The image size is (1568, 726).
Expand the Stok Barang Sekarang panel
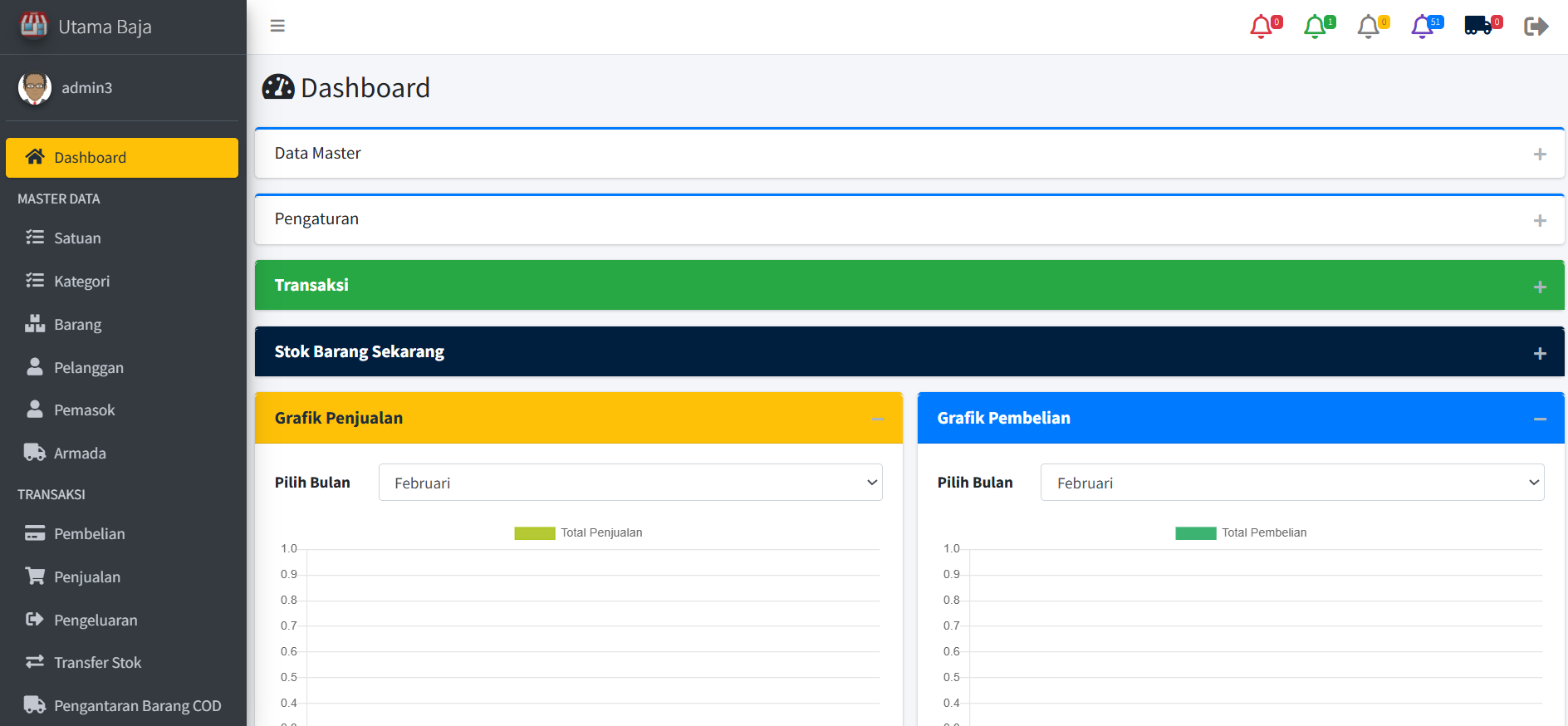(x=1540, y=353)
